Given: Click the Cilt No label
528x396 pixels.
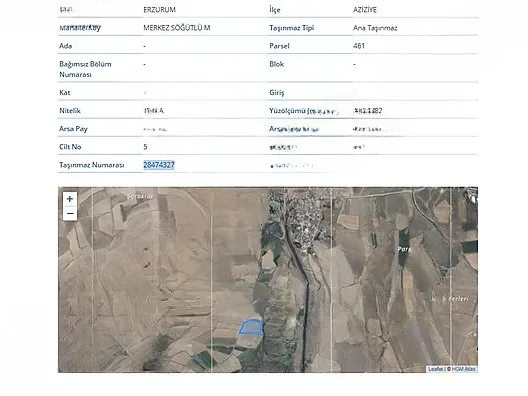Looking at the screenshot, I should (70, 147).
